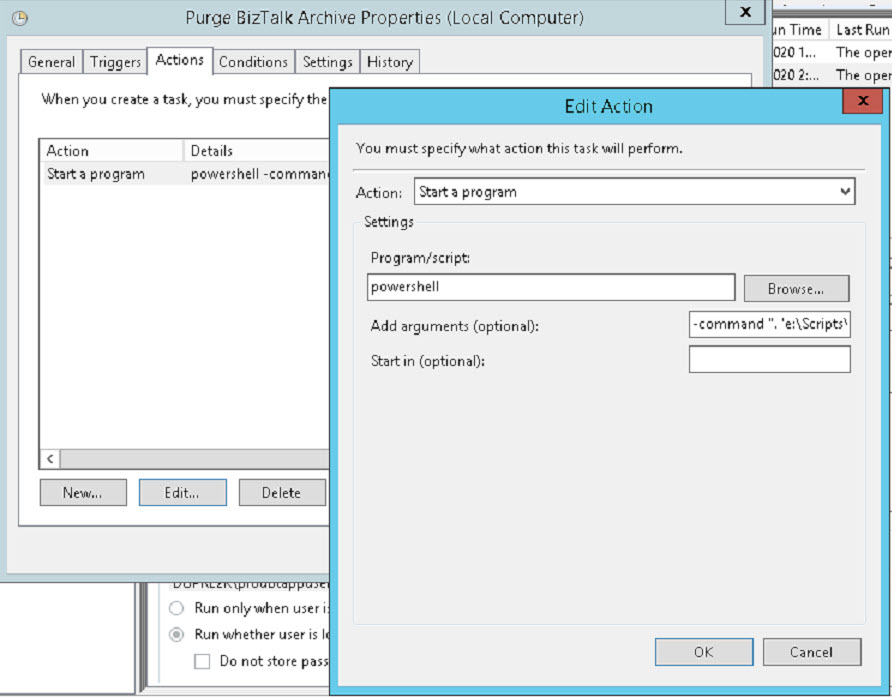The height and width of the screenshot is (697, 892).
Task: Click the New action button
Action: (83, 492)
